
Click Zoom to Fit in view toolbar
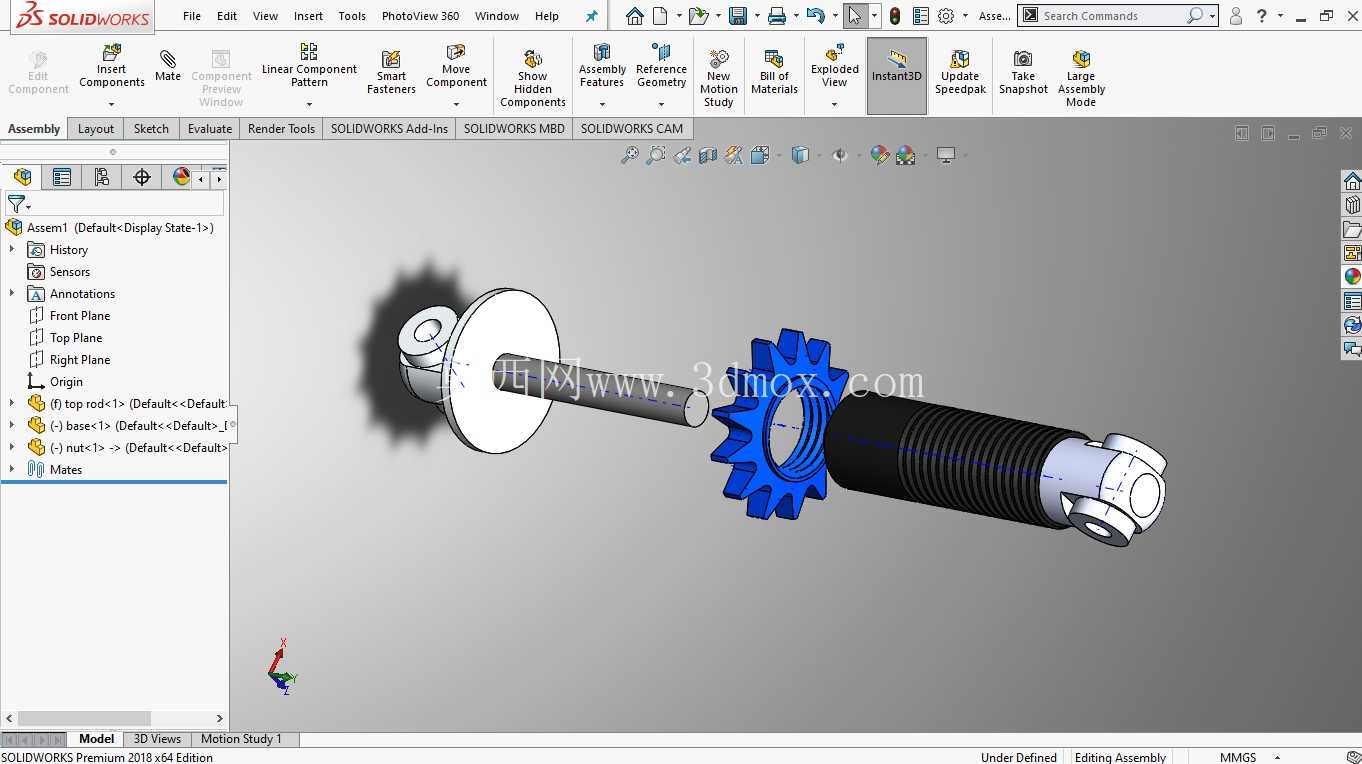629,155
